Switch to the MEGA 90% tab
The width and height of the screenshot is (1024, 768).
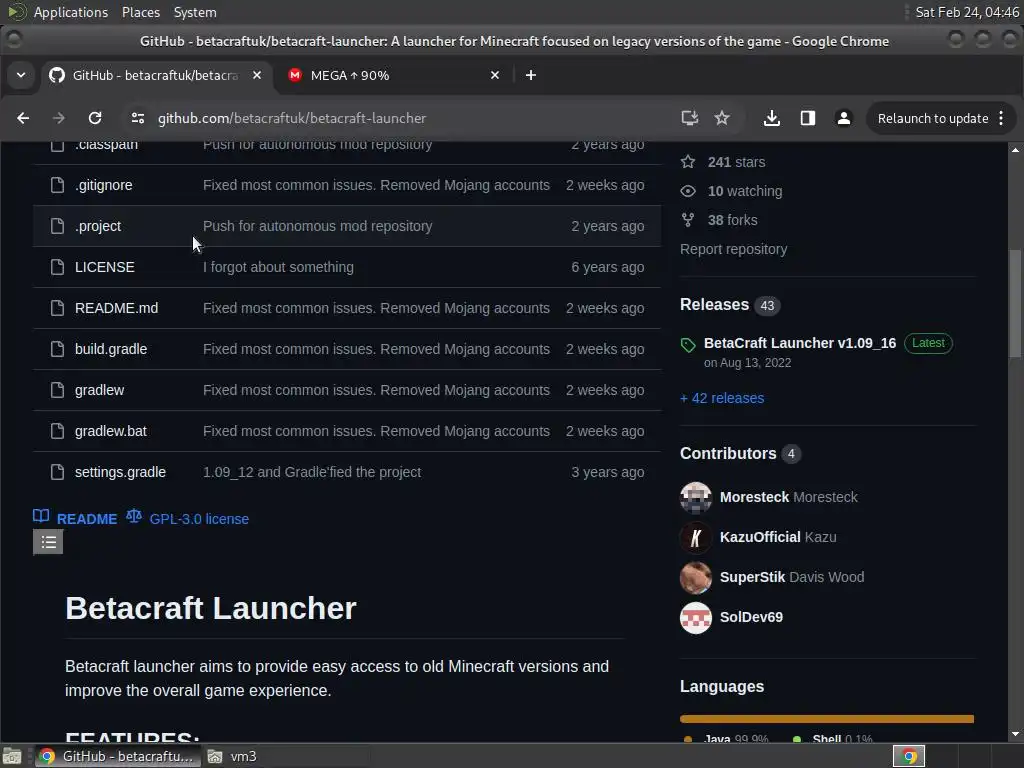tap(394, 75)
